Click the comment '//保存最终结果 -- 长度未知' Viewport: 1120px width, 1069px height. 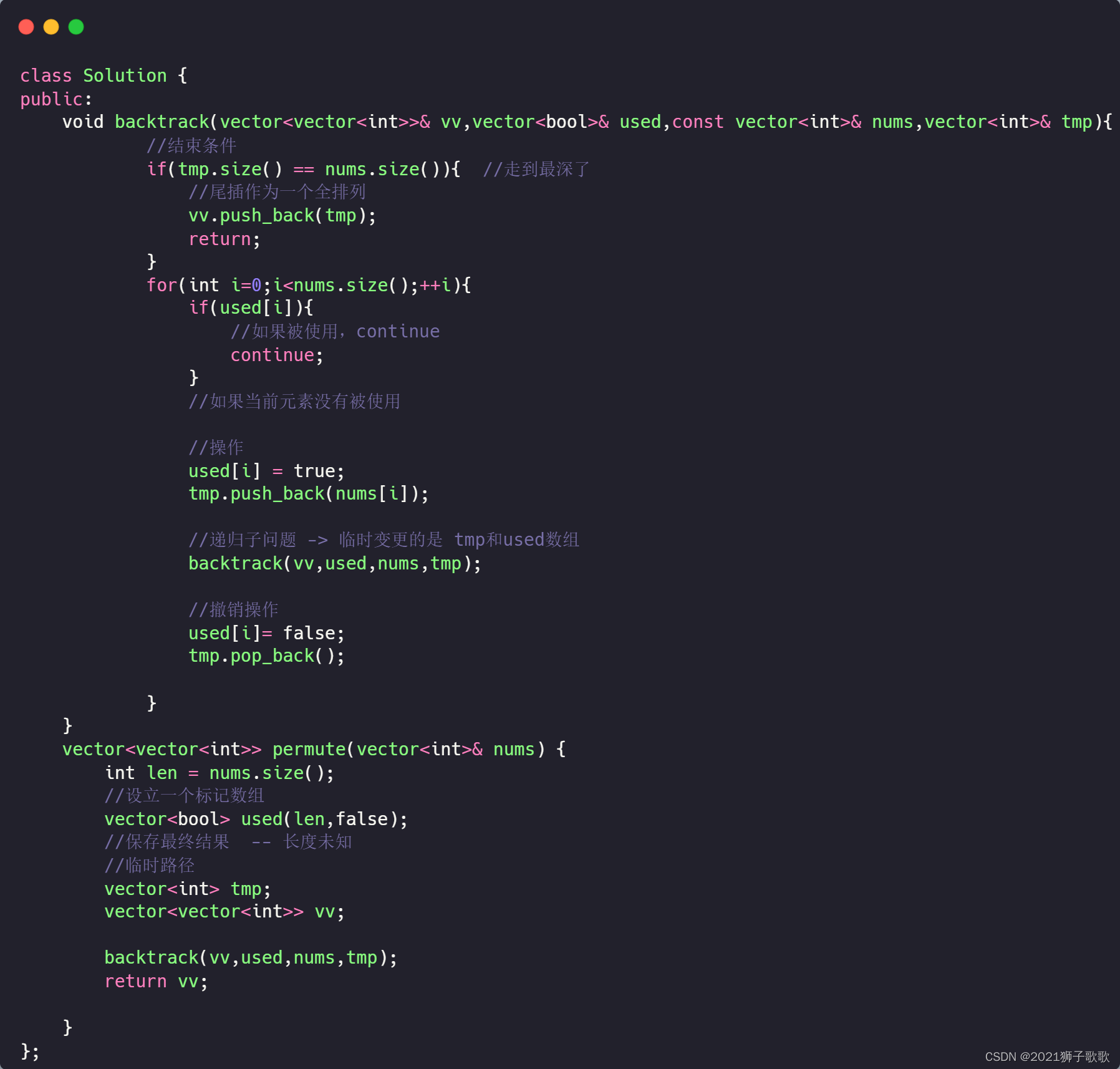coord(228,841)
